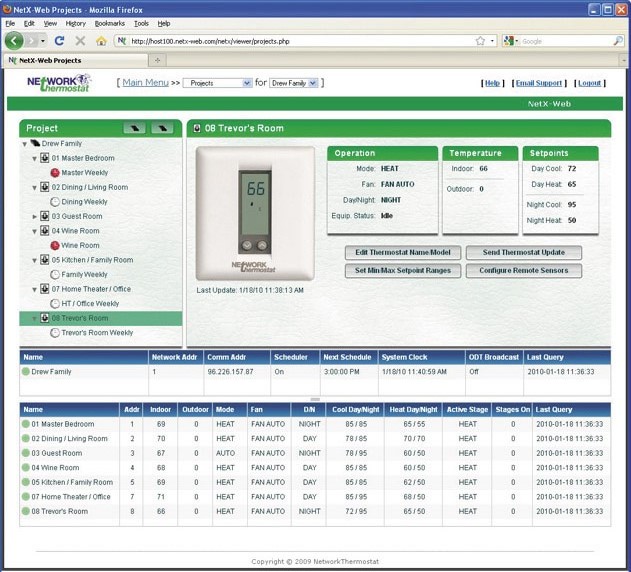Click the Help link in page header
Image resolution: width=631 pixels, height=572 pixels.
point(492,83)
